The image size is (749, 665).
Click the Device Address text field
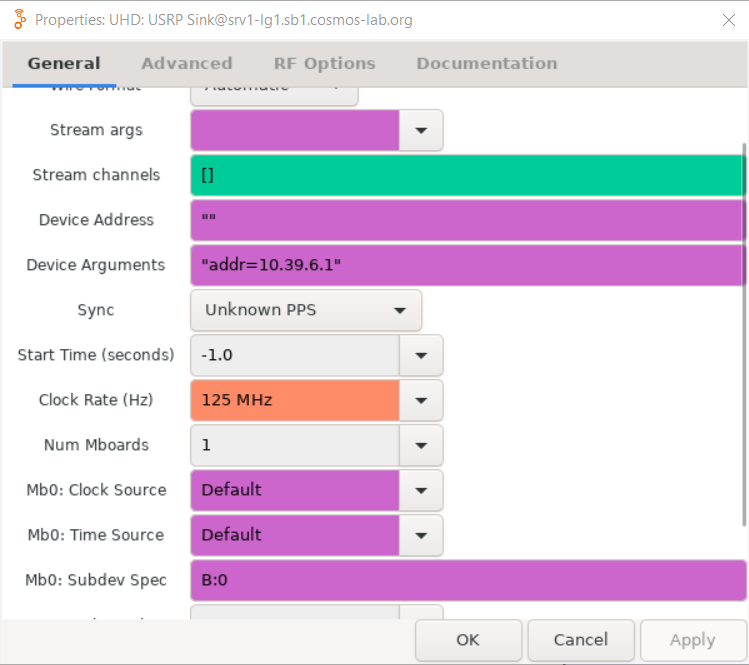(x=467, y=220)
